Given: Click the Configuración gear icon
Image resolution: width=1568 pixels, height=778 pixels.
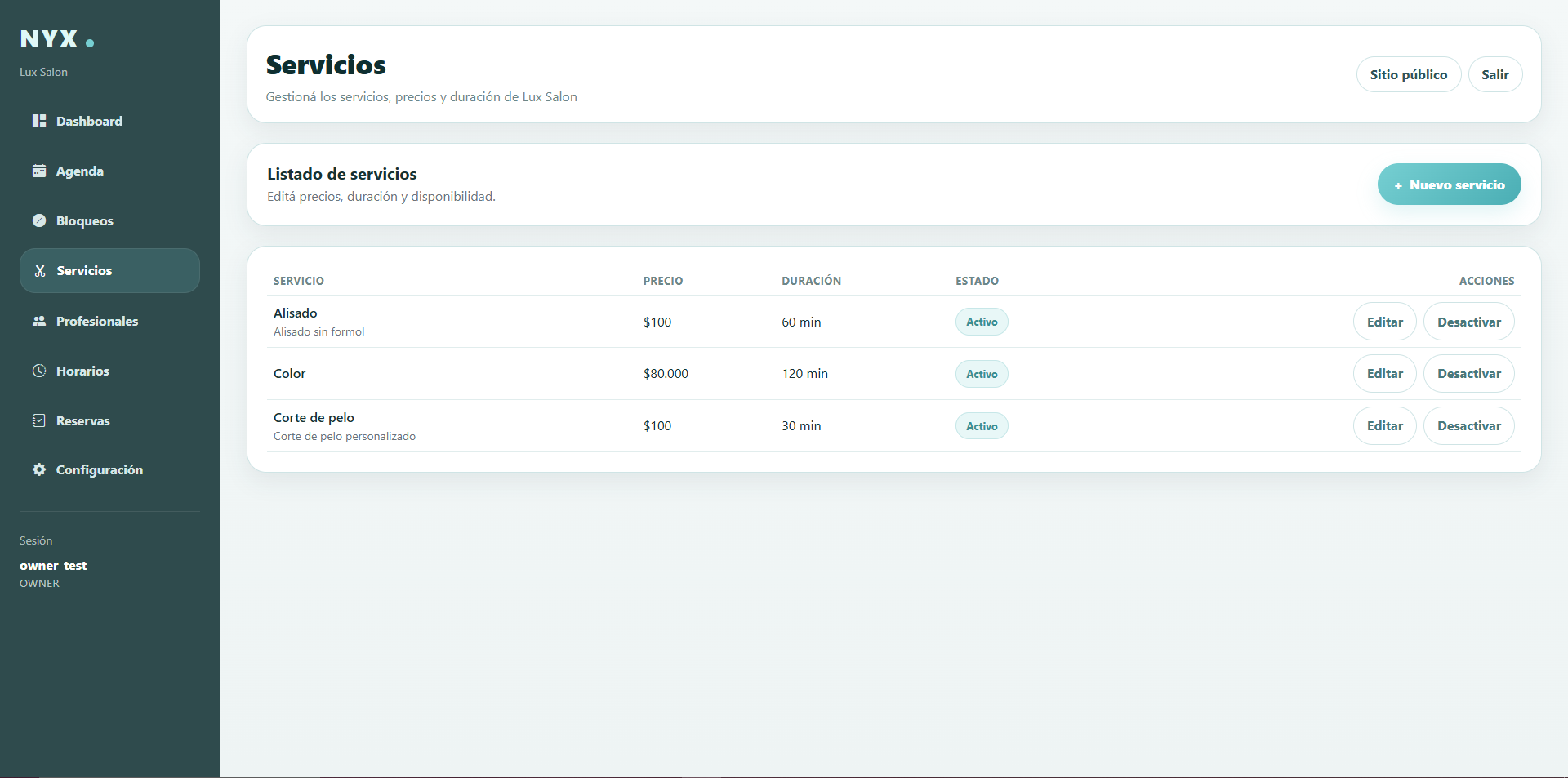Looking at the screenshot, I should point(39,469).
